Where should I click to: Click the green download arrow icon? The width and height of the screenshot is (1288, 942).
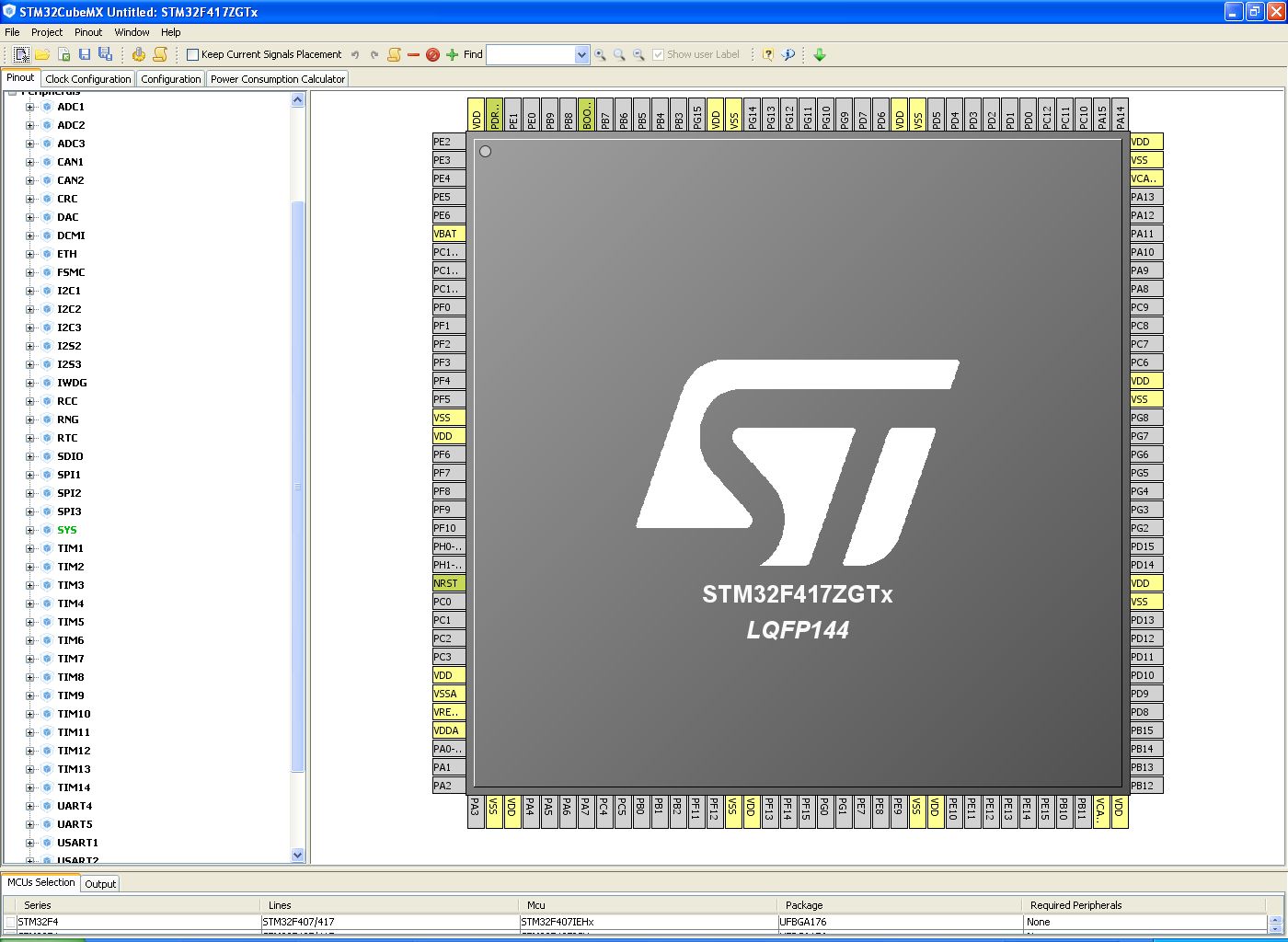[x=820, y=55]
